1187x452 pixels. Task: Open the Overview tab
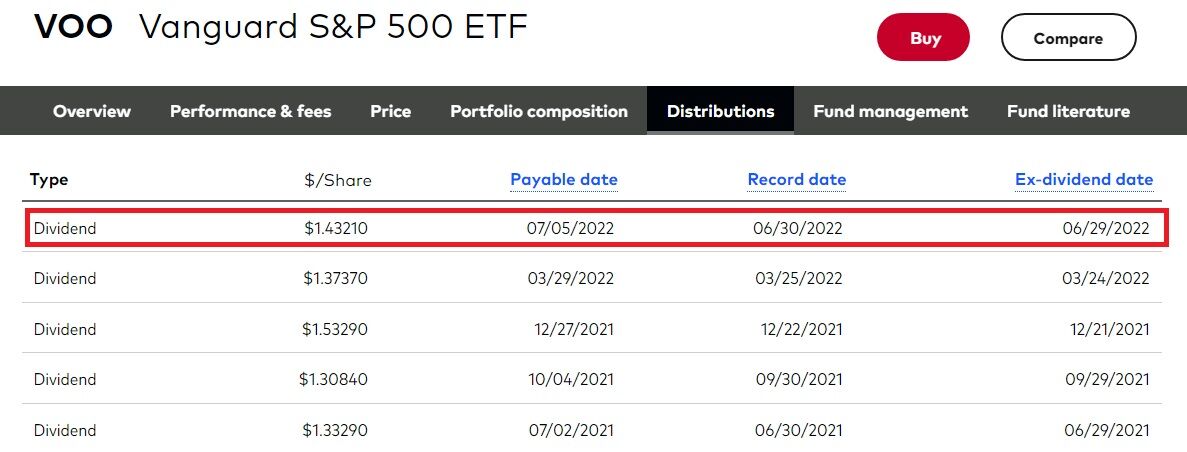(92, 111)
